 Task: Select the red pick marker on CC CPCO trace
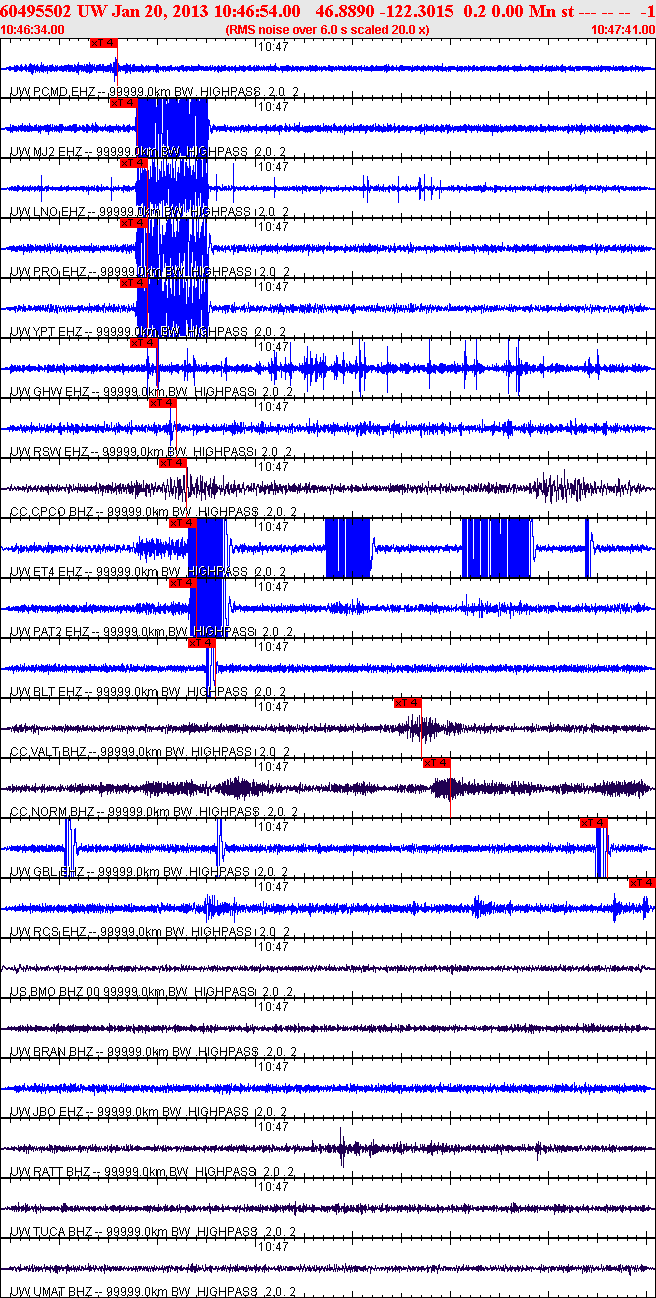[x=173, y=463]
